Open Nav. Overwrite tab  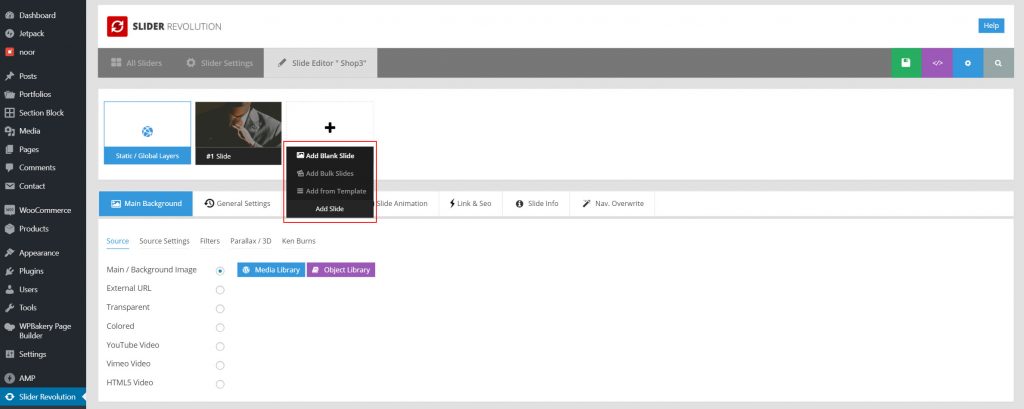click(x=612, y=203)
